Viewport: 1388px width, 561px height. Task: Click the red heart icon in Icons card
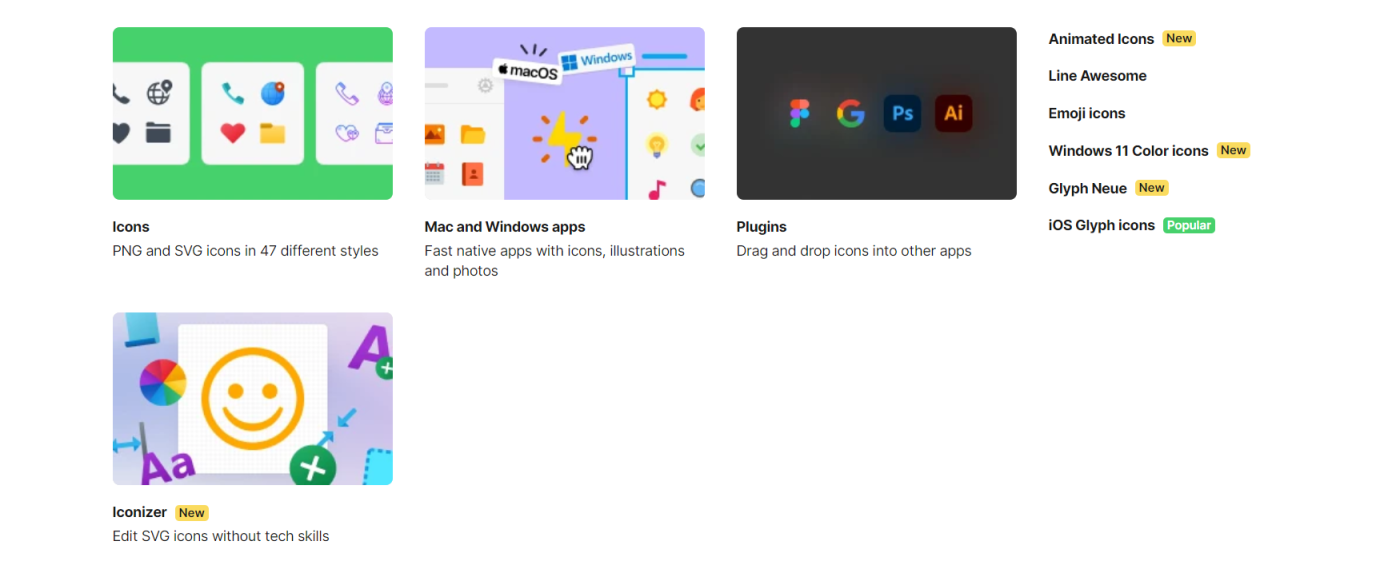click(233, 133)
